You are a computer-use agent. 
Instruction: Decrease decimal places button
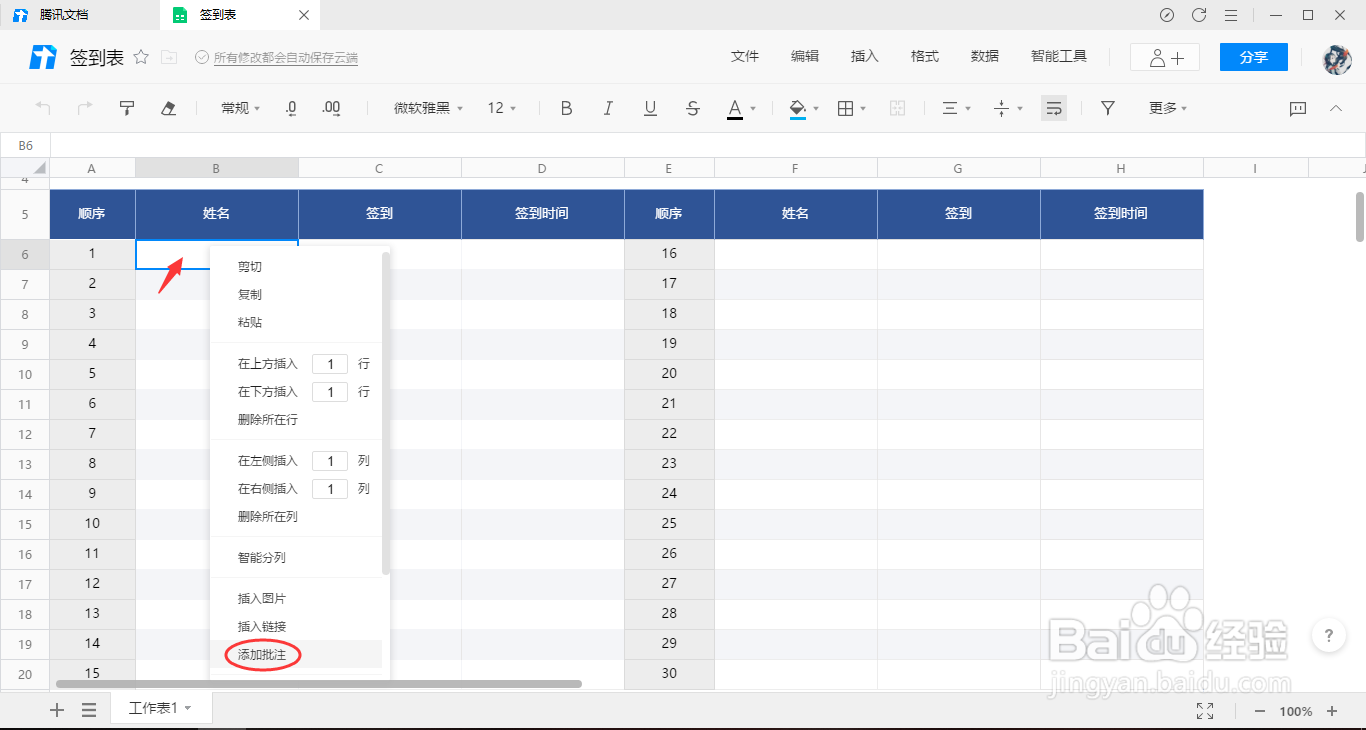pos(291,108)
